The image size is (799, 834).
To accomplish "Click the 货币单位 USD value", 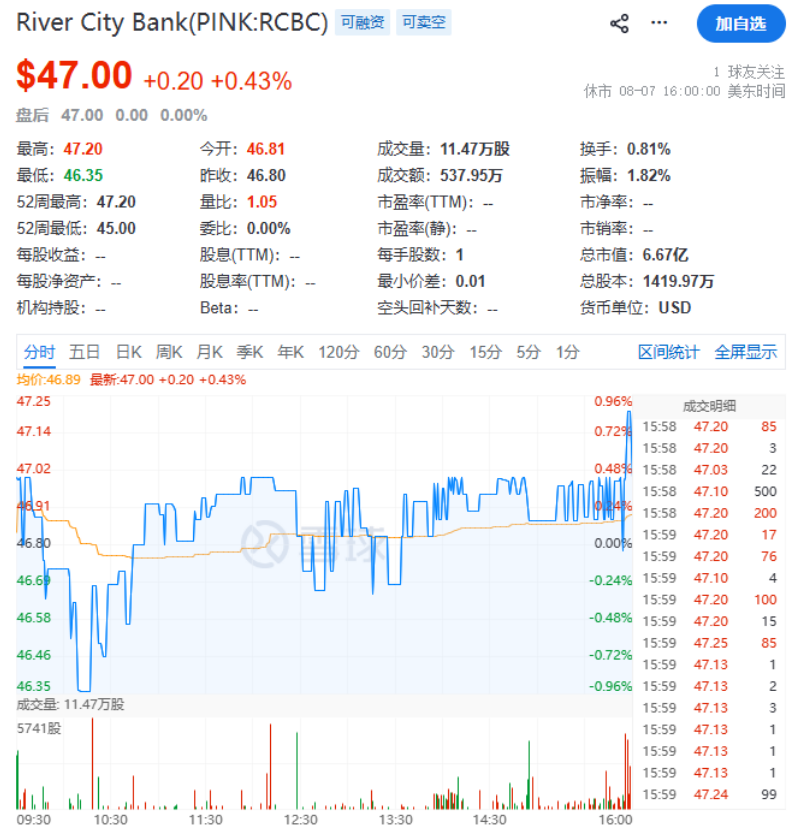I will click(x=675, y=308).
